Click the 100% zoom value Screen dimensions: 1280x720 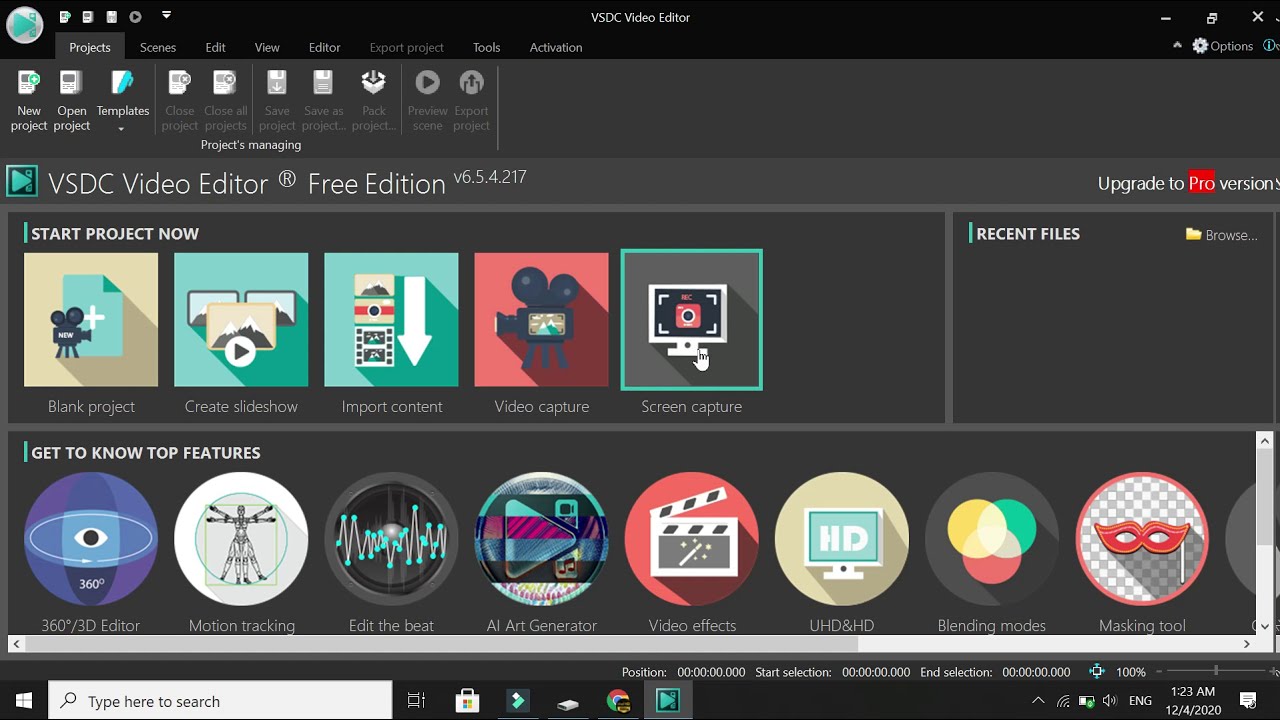(x=1131, y=673)
